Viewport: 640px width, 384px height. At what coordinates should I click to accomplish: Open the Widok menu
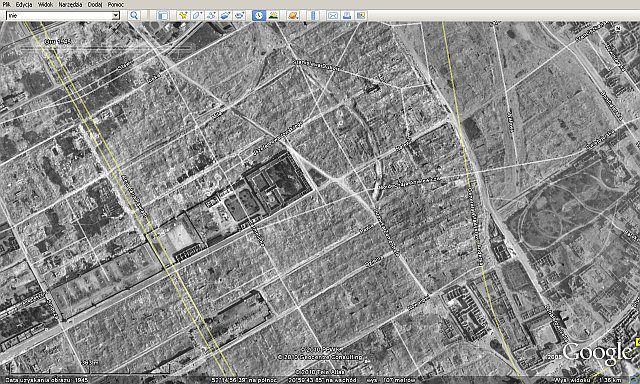tap(45, 4)
